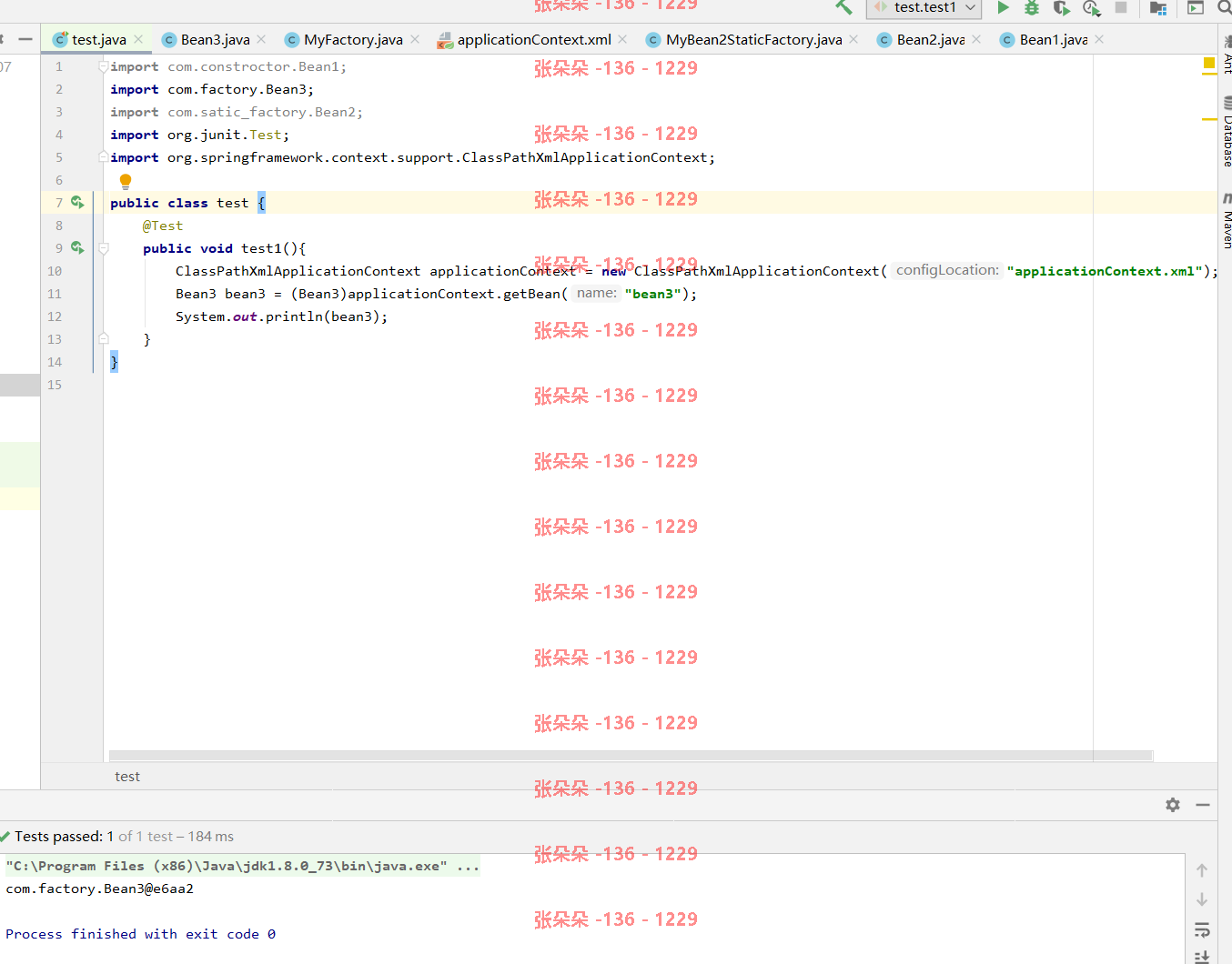Run test.test1 with the green play button
This screenshot has width=1232, height=964.
tap(1003, 7)
